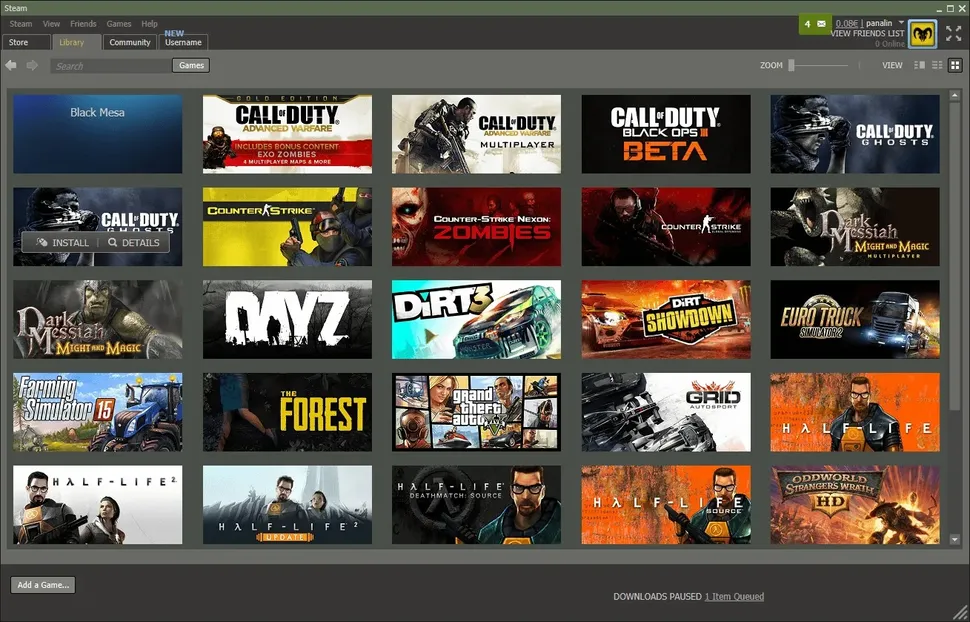This screenshot has height=622, width=970.
Task: Go forward with the right arrow icon
Action: point(32,65)
